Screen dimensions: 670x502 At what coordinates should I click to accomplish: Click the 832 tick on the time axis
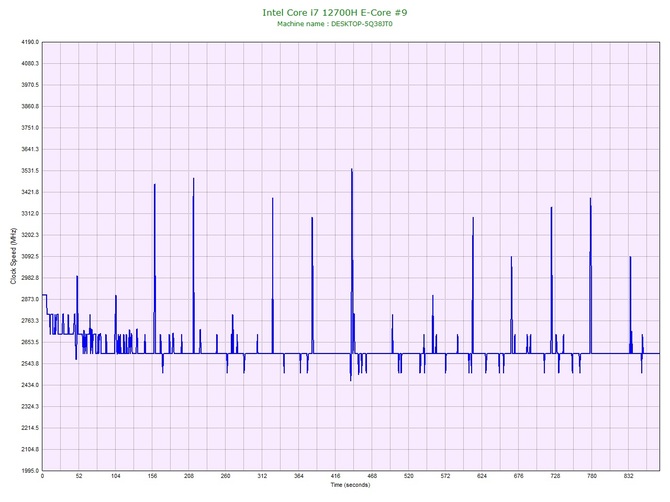[629, 476]
